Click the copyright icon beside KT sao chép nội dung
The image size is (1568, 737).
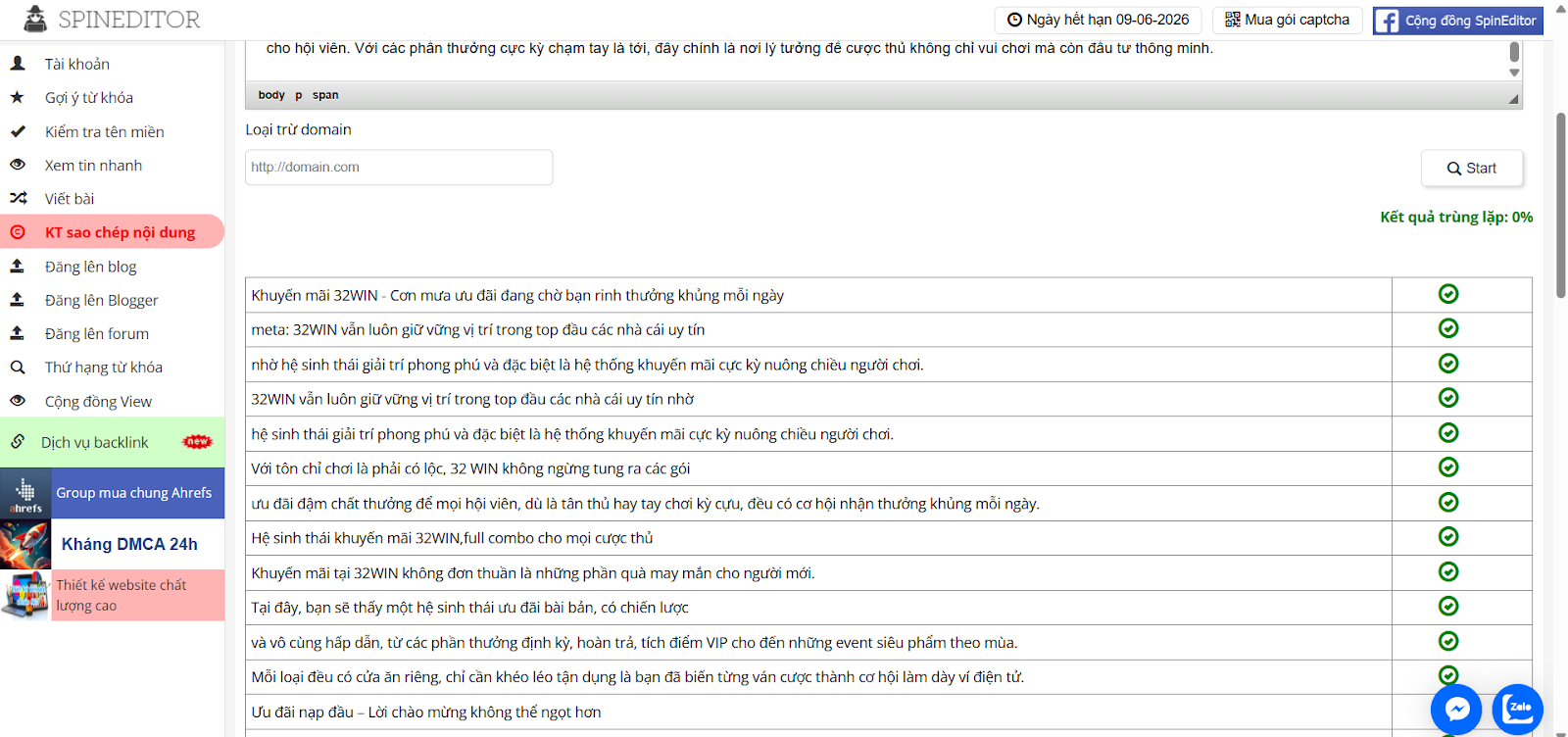[x=18, y=232]
